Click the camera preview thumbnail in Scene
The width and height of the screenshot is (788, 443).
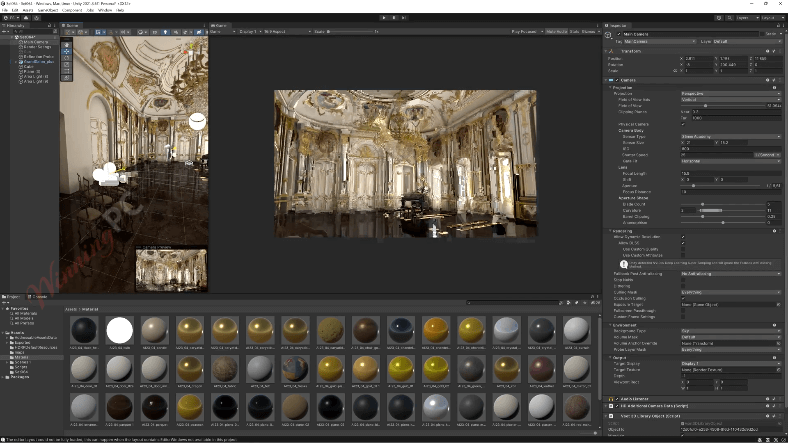[x=171, y=270]
